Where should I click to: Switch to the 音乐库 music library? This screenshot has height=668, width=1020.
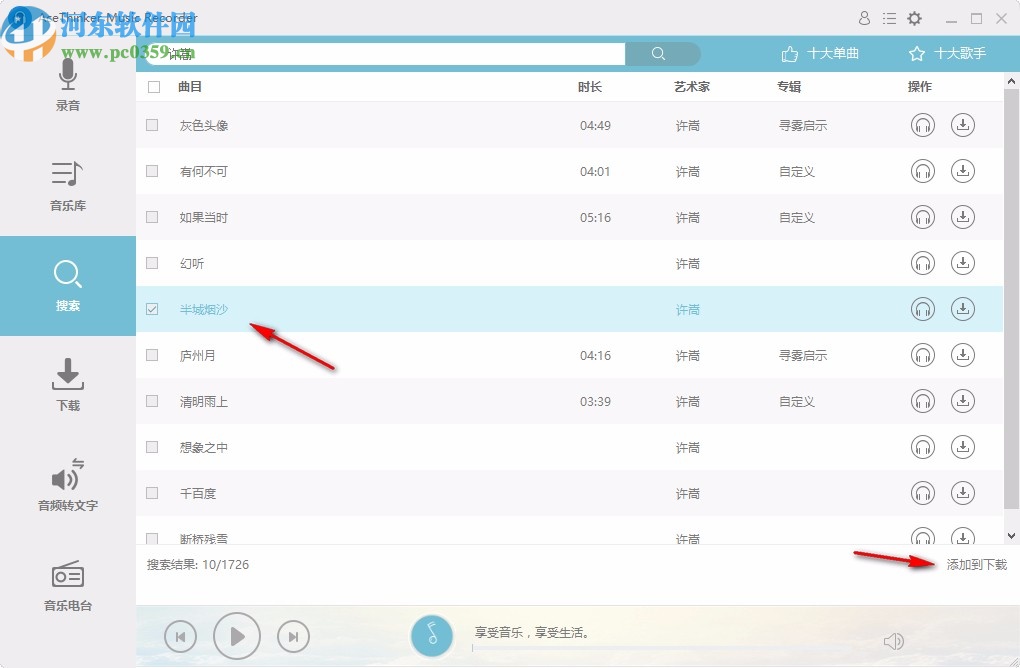67,186
